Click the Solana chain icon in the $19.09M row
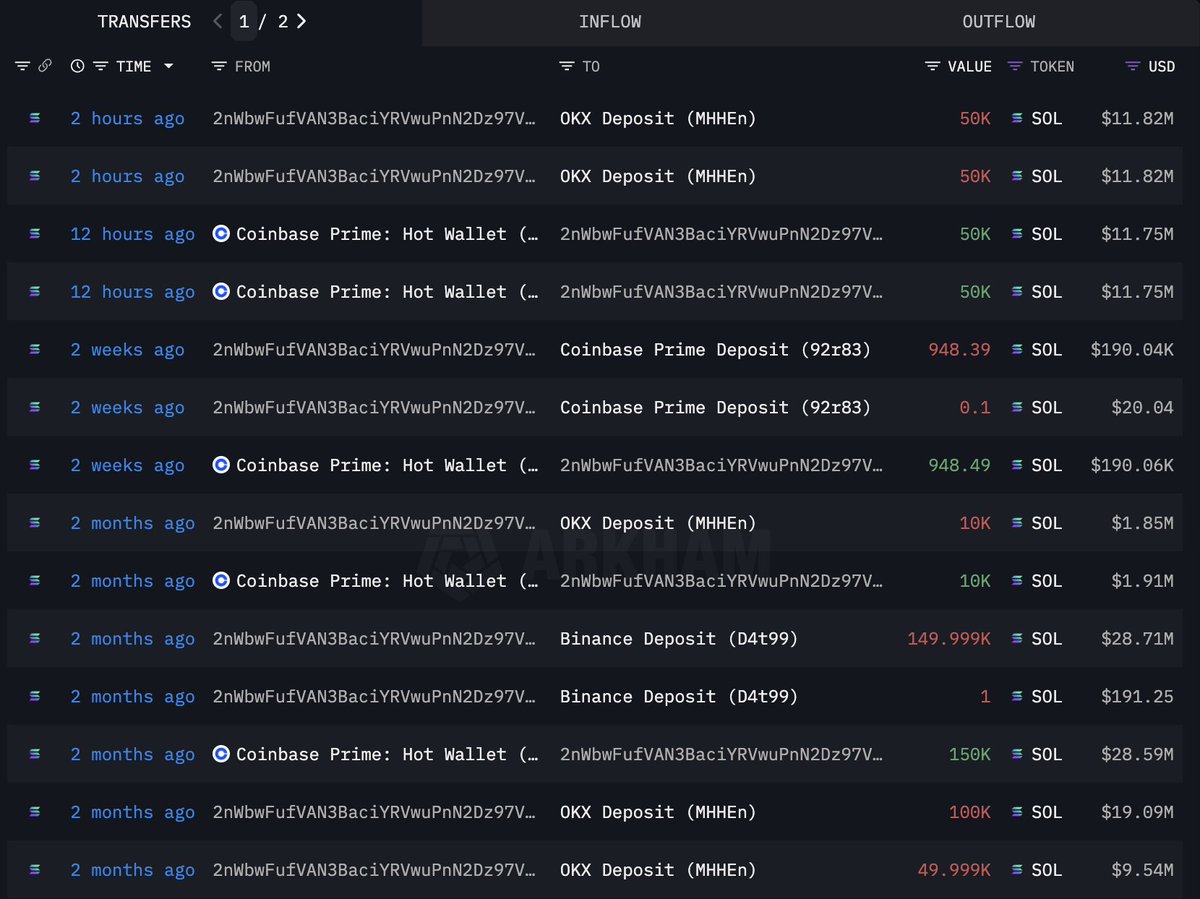The height and width of the screenshot is (899, 1200). [36, 813]
